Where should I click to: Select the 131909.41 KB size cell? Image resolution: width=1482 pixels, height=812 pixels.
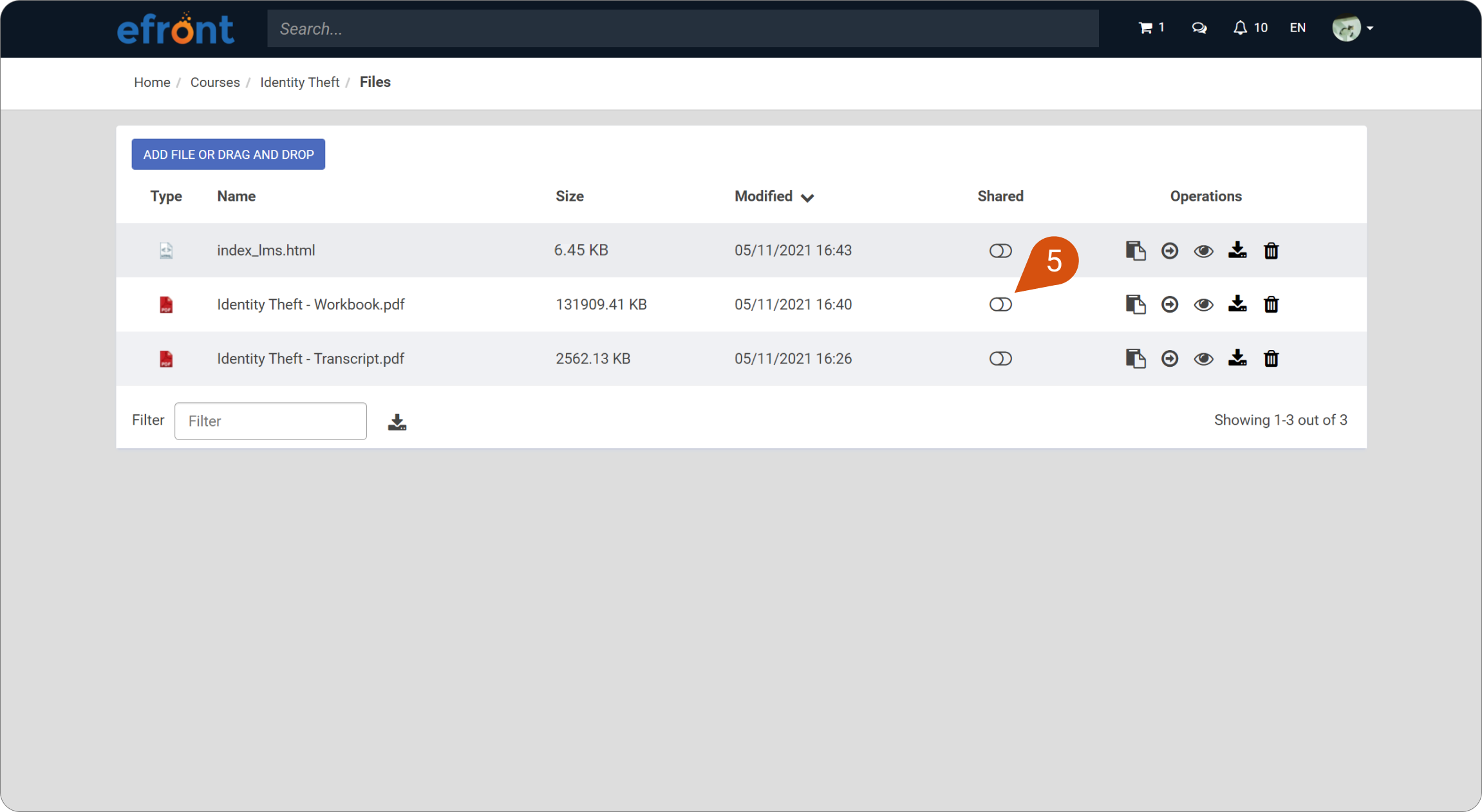click(601, 304)
